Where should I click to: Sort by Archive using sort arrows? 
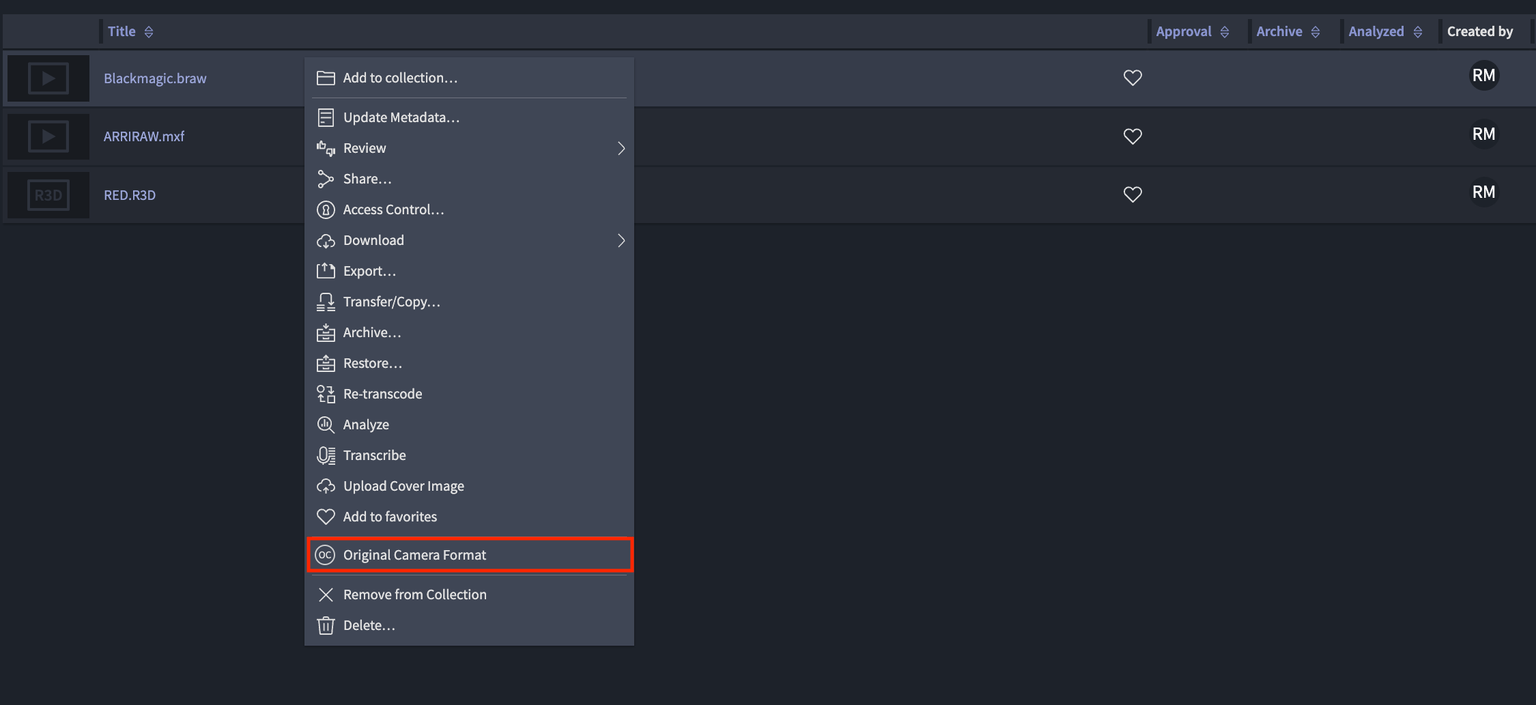pyautogui.click(x=1315, y=32)
